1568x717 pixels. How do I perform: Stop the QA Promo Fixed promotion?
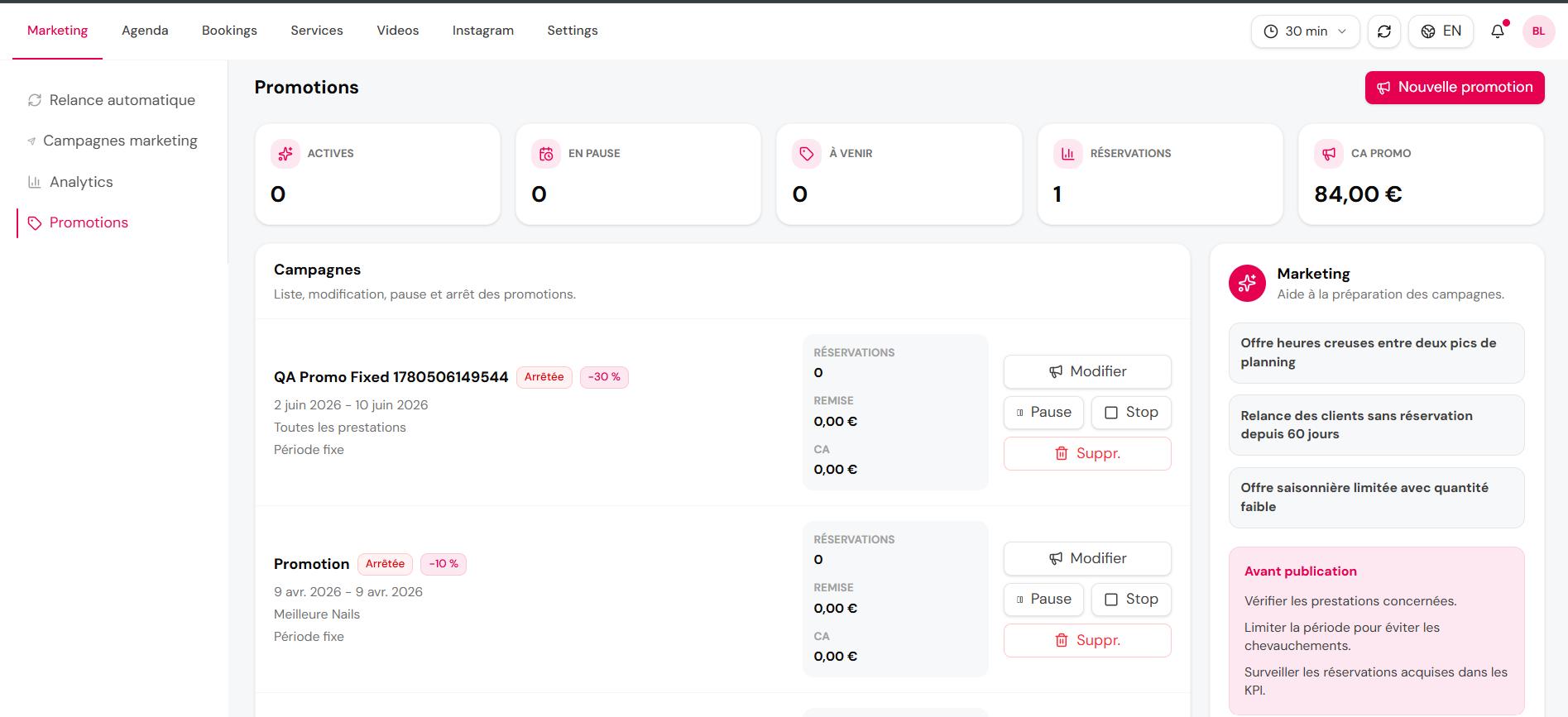click(1131, 413)
